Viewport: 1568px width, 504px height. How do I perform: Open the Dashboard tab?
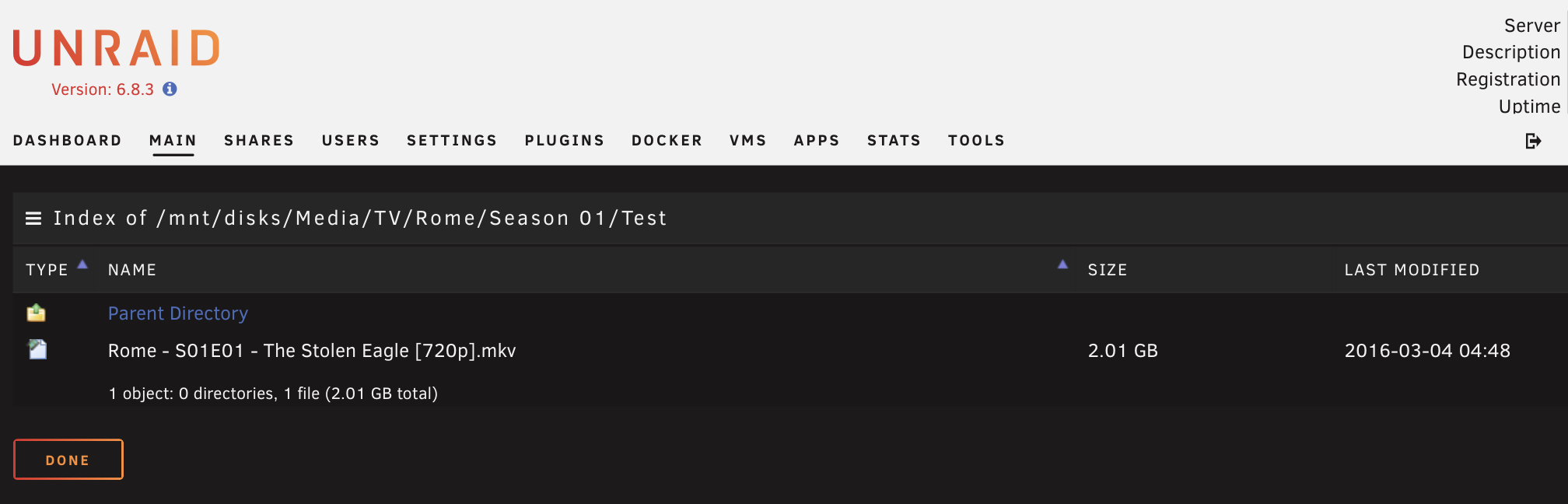coord(68,141)
